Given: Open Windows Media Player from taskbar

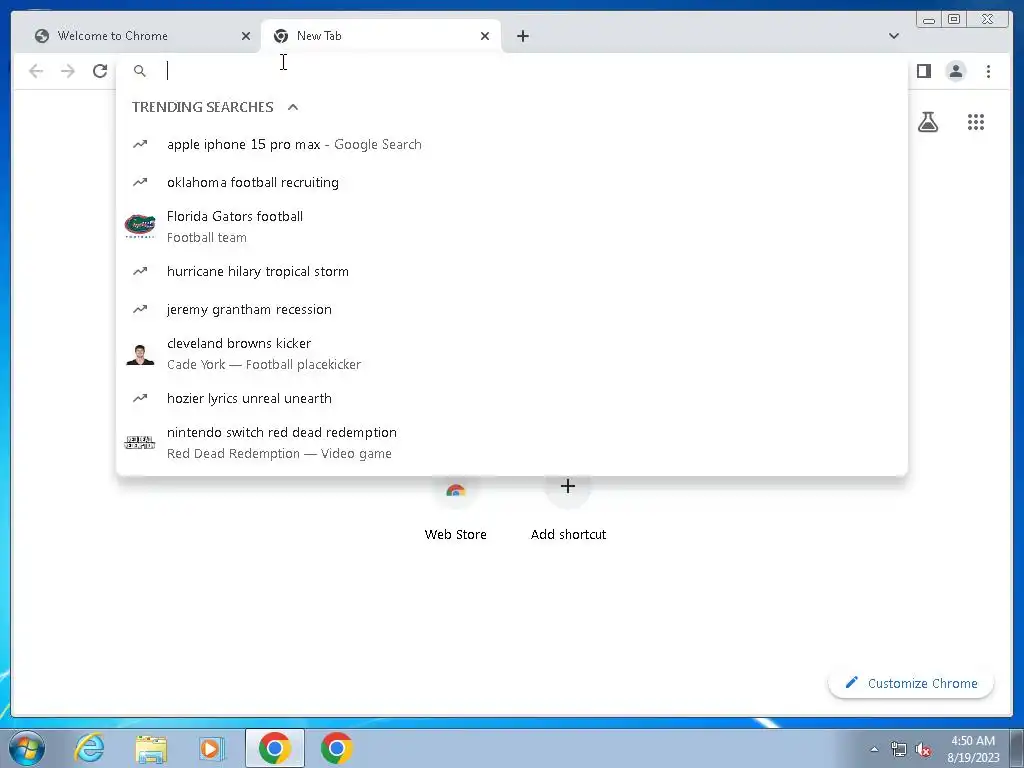Looking at the screenshot, I should click(x=212, y=748).
